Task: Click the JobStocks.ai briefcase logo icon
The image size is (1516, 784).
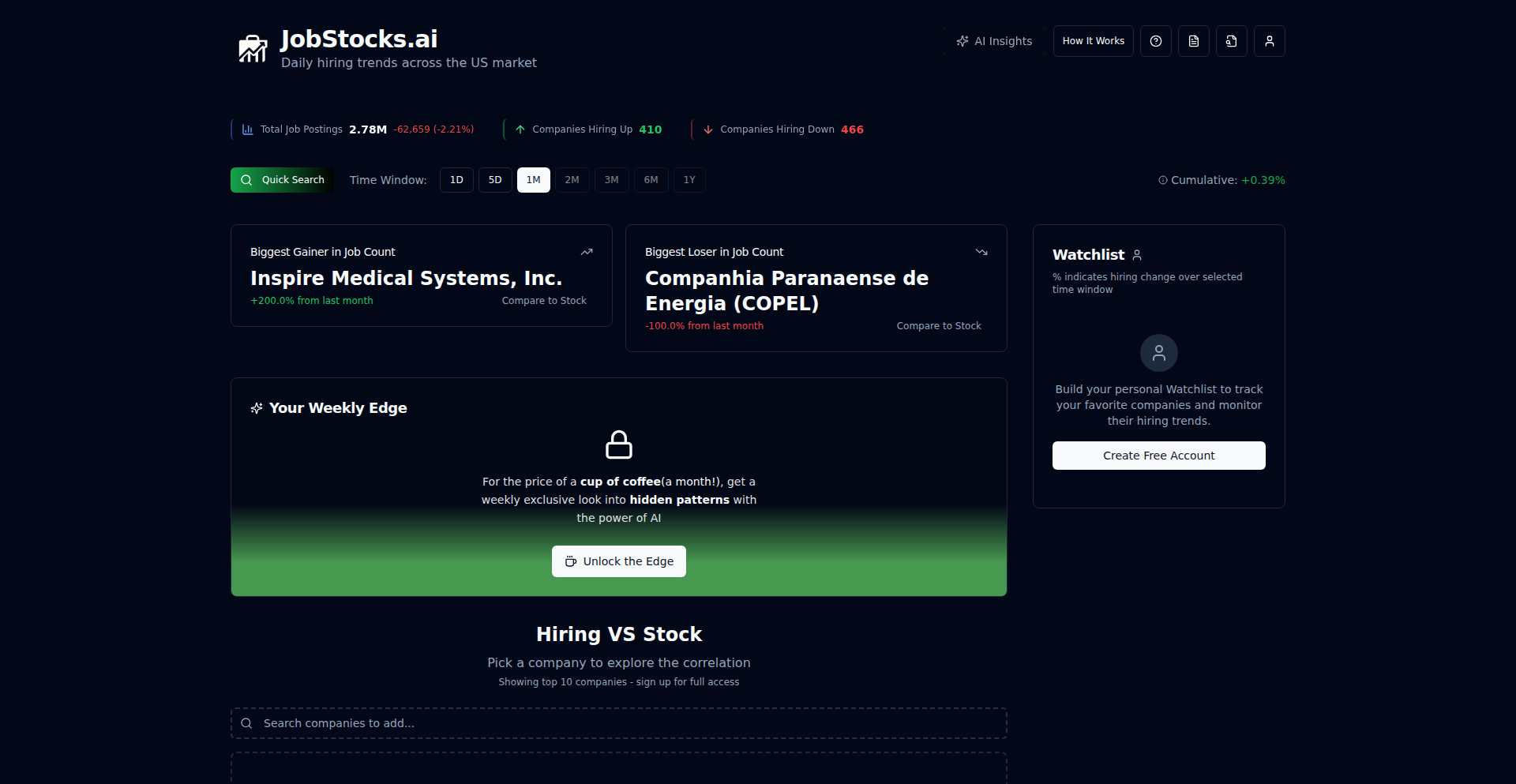Action: (x=253, y=47)
